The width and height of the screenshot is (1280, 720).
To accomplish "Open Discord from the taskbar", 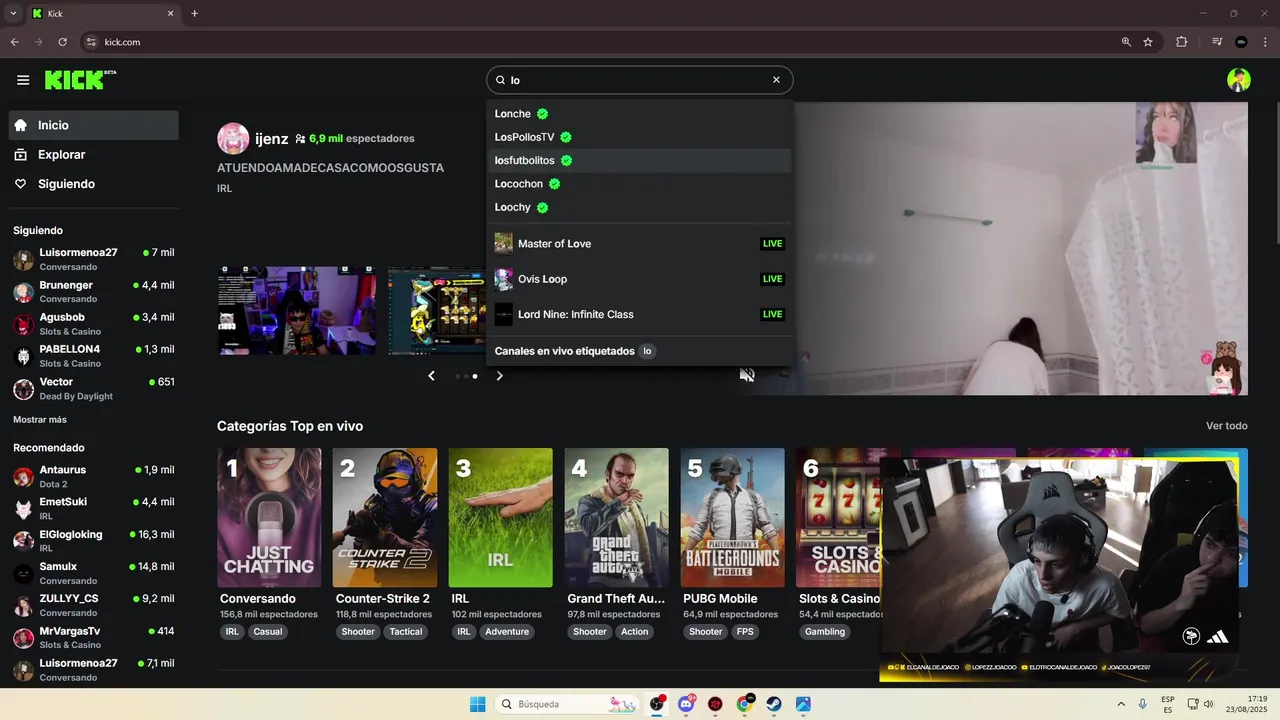I will [x=686, y=704].
